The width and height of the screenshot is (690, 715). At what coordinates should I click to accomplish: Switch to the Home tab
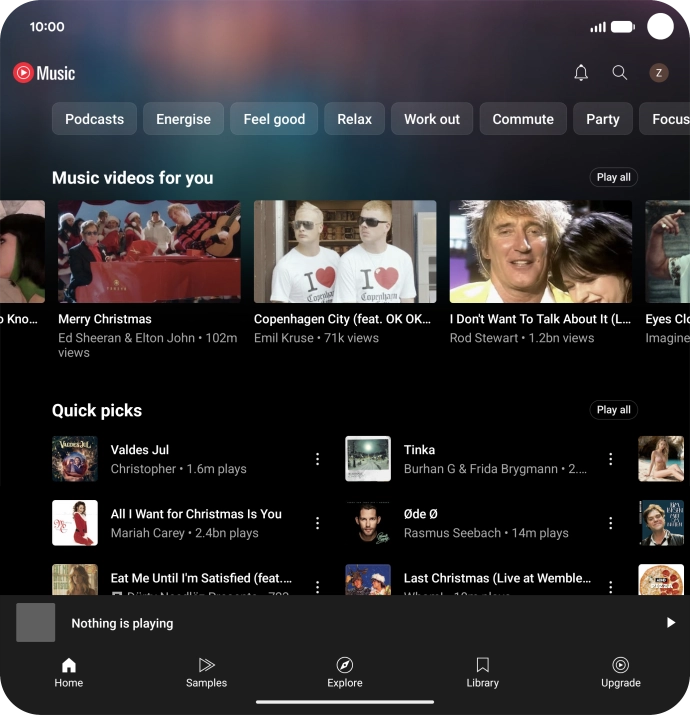(x=69, y=673)
